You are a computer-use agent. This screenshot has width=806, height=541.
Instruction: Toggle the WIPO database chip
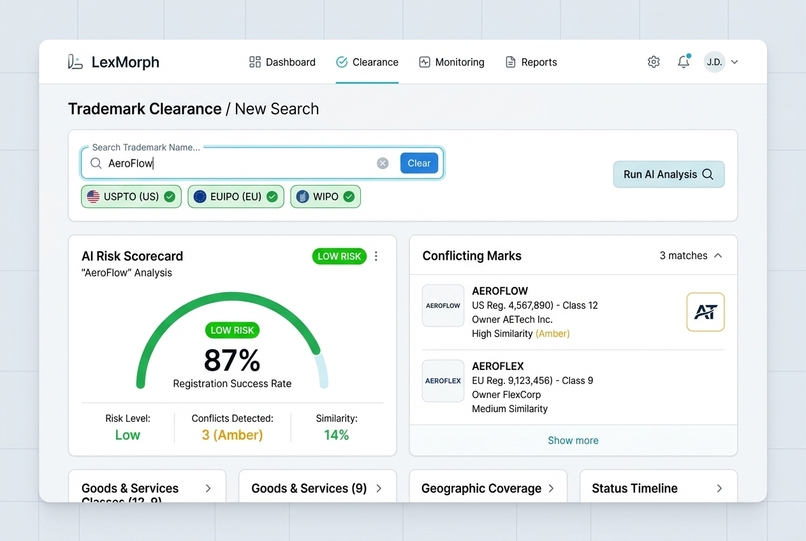[325, 196]
